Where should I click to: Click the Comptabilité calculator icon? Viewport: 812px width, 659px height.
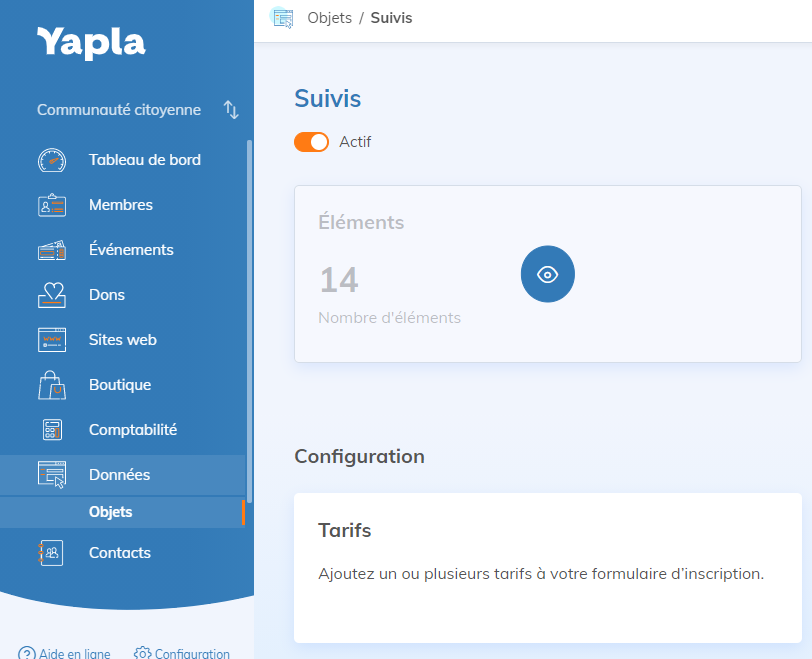pos(51,430)
